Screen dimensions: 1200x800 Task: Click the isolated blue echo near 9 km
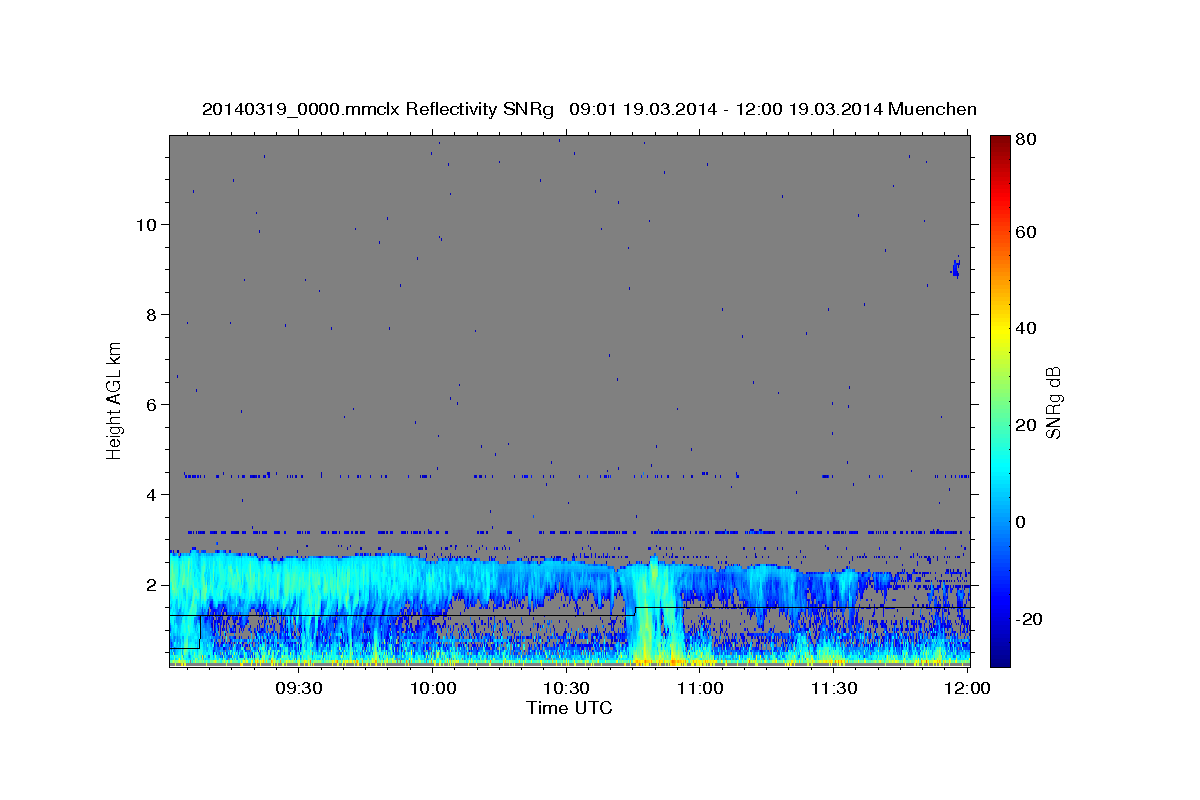pos(955,267)
